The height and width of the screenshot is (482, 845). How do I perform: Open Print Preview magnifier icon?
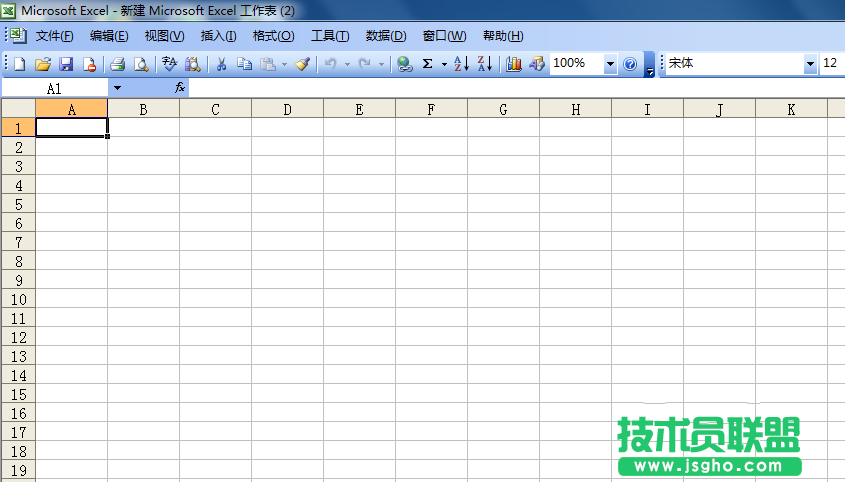141,64
